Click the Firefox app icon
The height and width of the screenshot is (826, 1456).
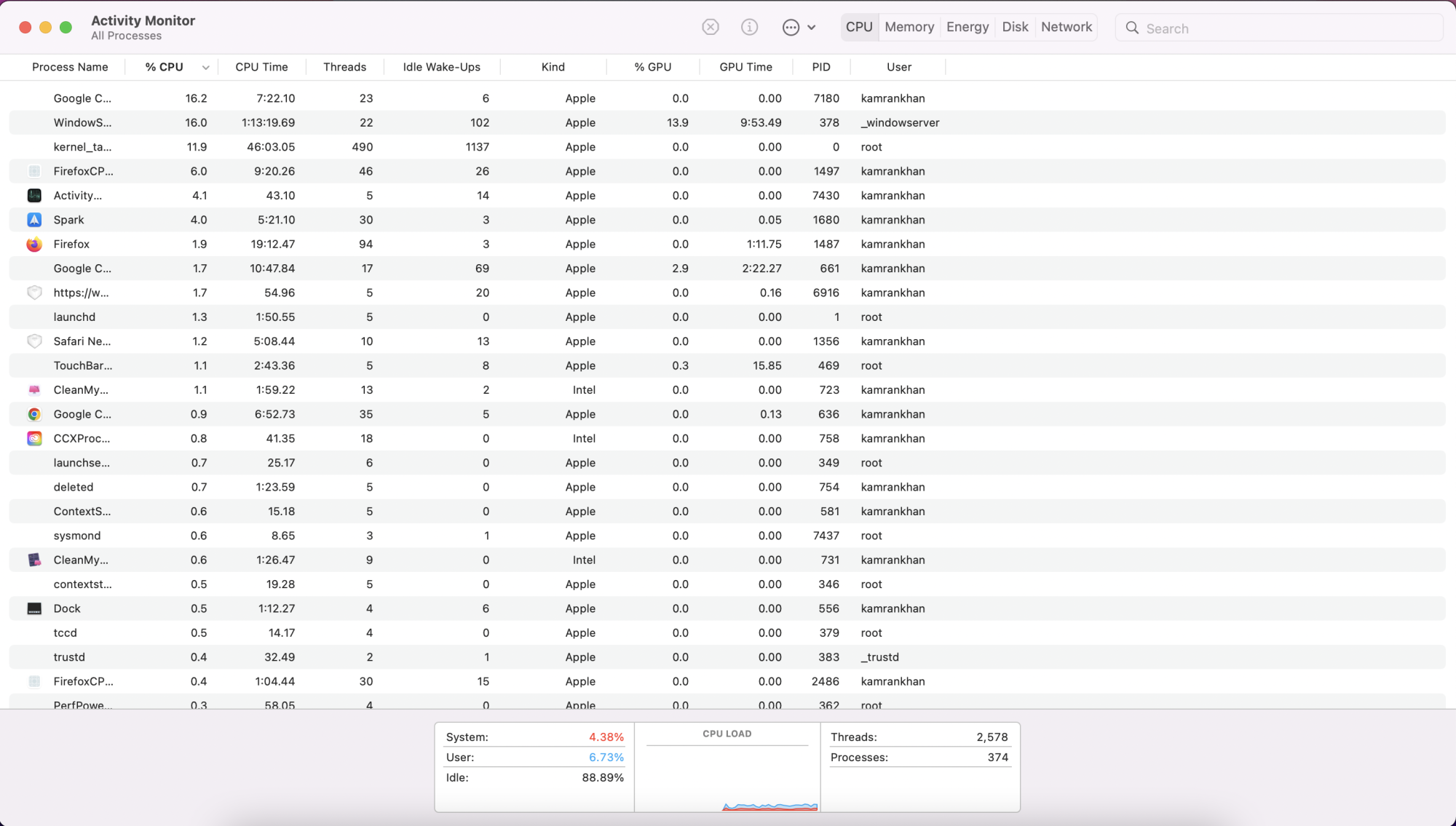click(34, 244)
